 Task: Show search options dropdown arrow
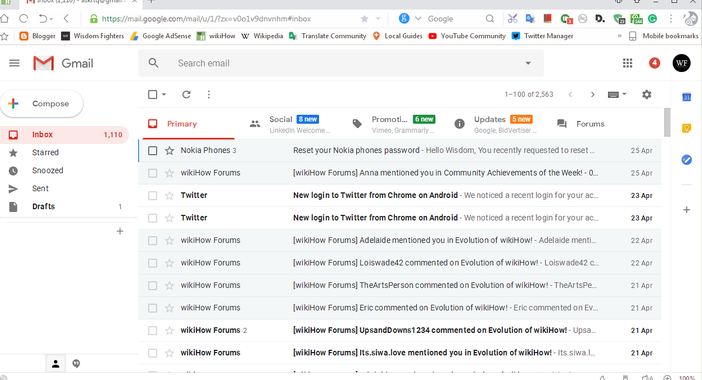[x=528, y=63]
